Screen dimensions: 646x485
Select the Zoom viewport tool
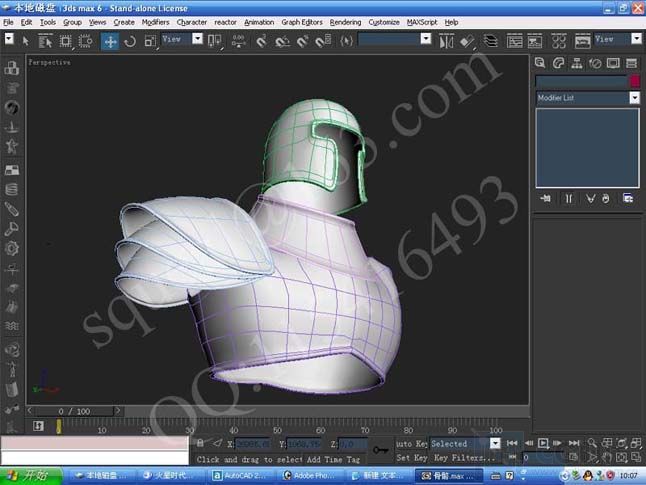[x=592, y=443]
